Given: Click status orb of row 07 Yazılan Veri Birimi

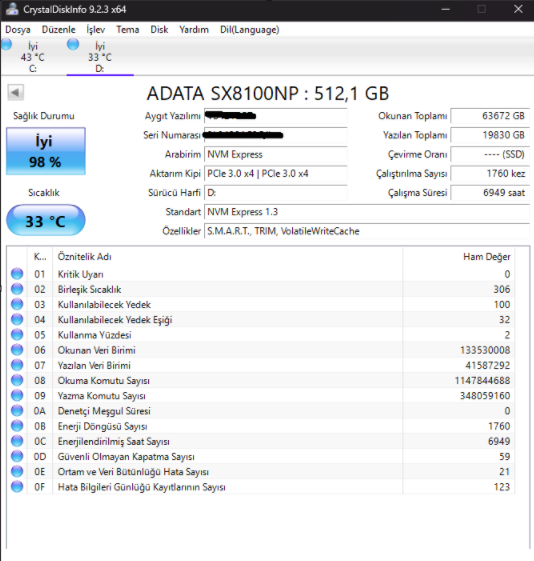Looking at the screenshot, I should (x=17, y=365).
